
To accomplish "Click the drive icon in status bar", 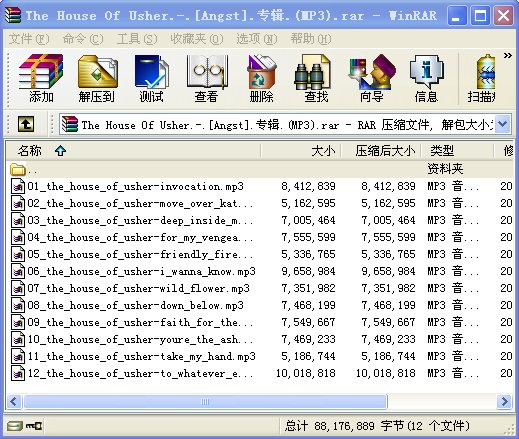I will 15,426.
